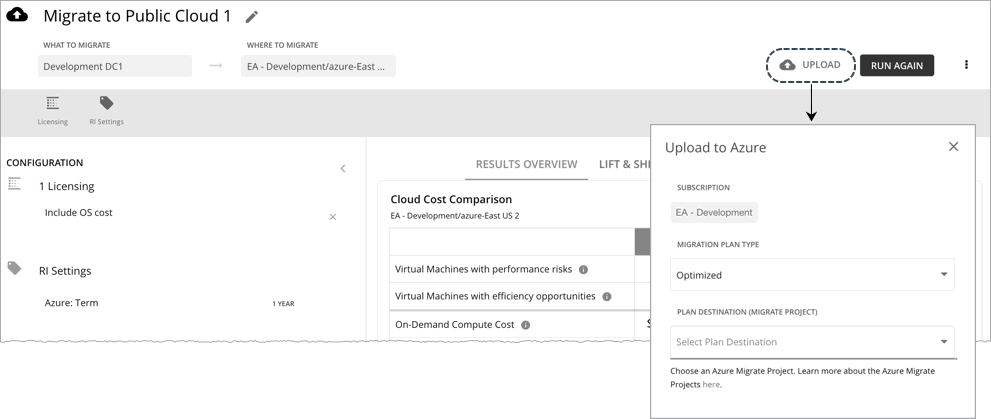
Task: Close the Upload to Azure dialog
Action: (x=953, y=147)
